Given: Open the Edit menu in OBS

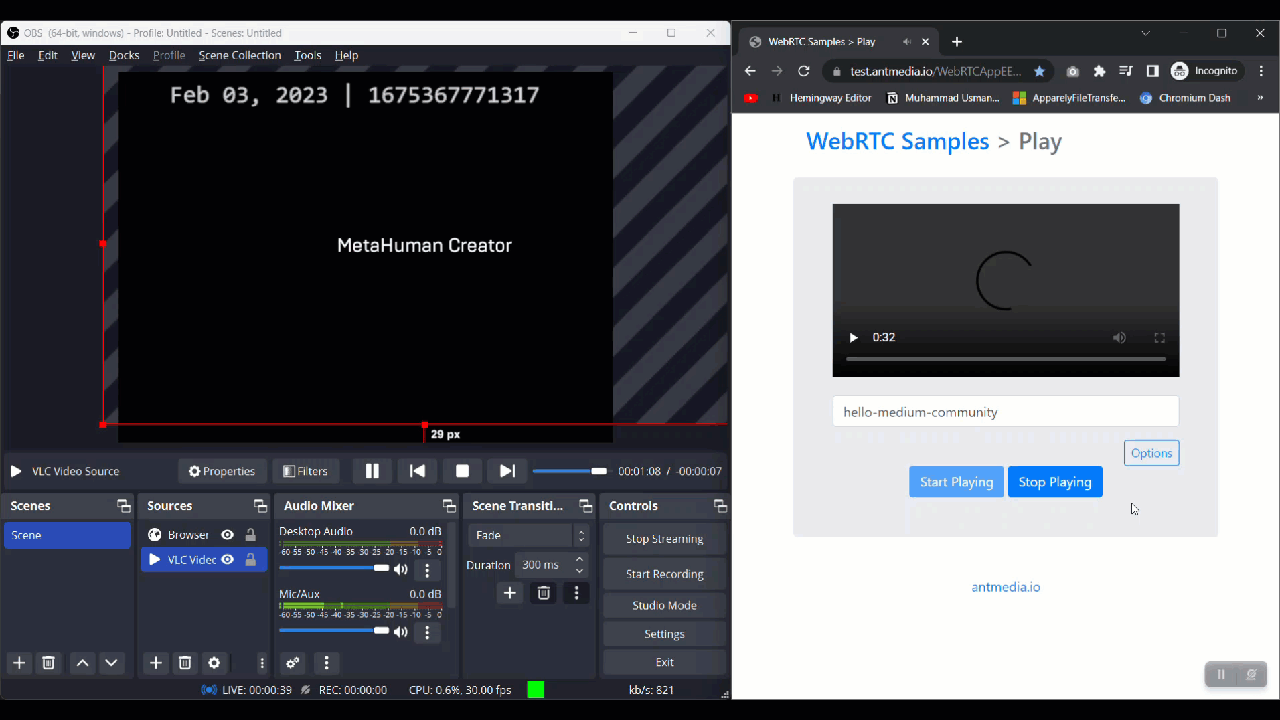Looking at the screenshot, I should (x=48, y=56).
